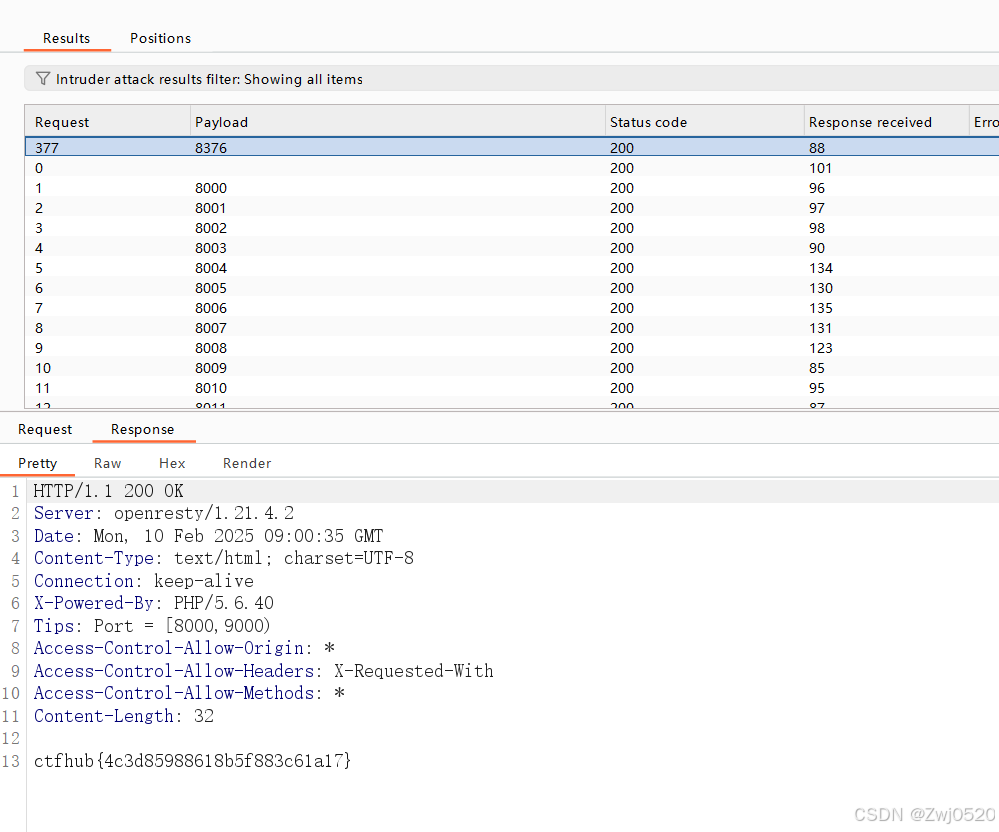This screenshot has width=999, height=832.
Task: Expand the Intruder attack results filter bar
Action: 200,79
